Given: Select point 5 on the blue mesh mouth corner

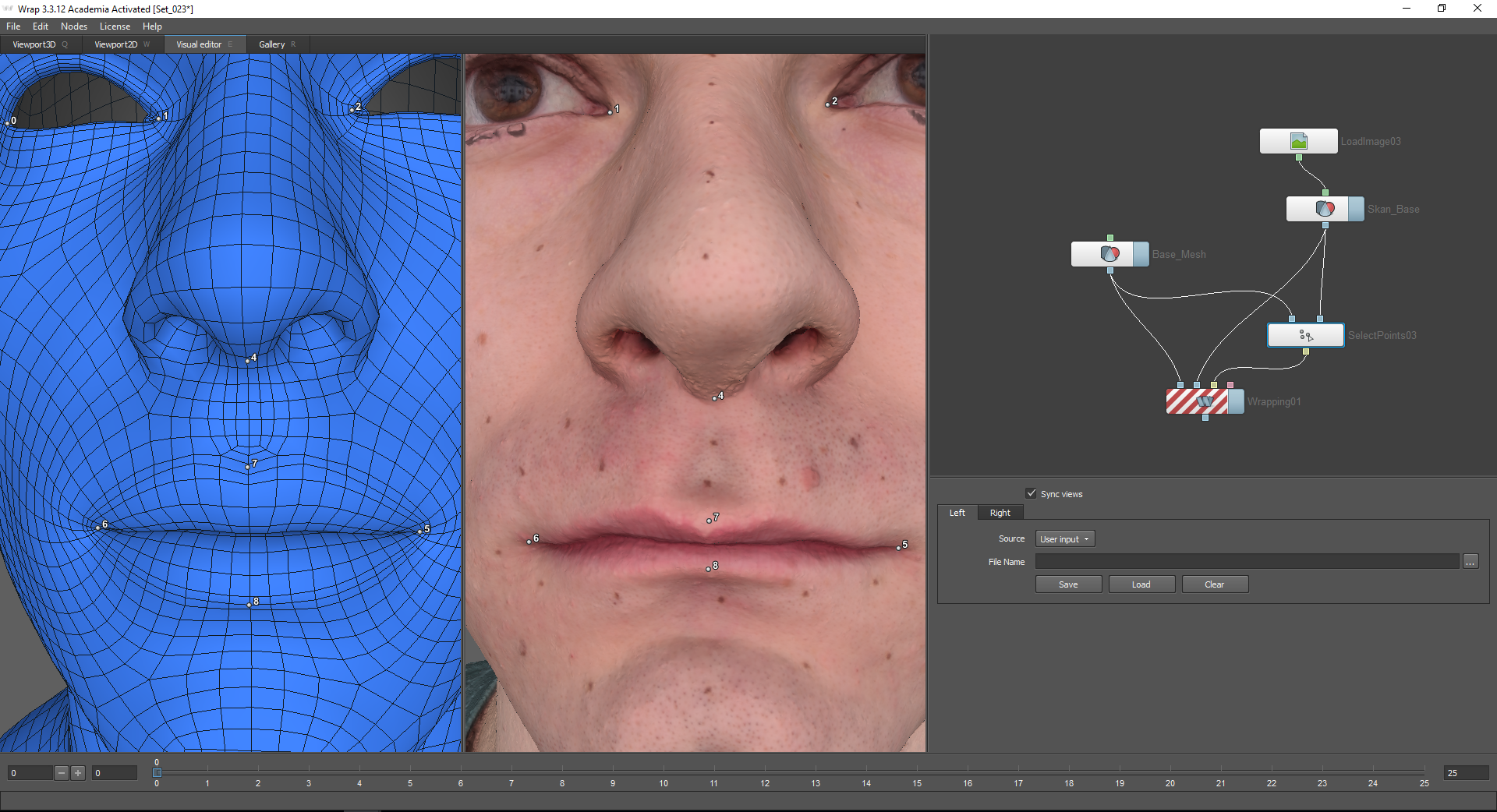Looking at the screenshot, I should tap(420, 531).
